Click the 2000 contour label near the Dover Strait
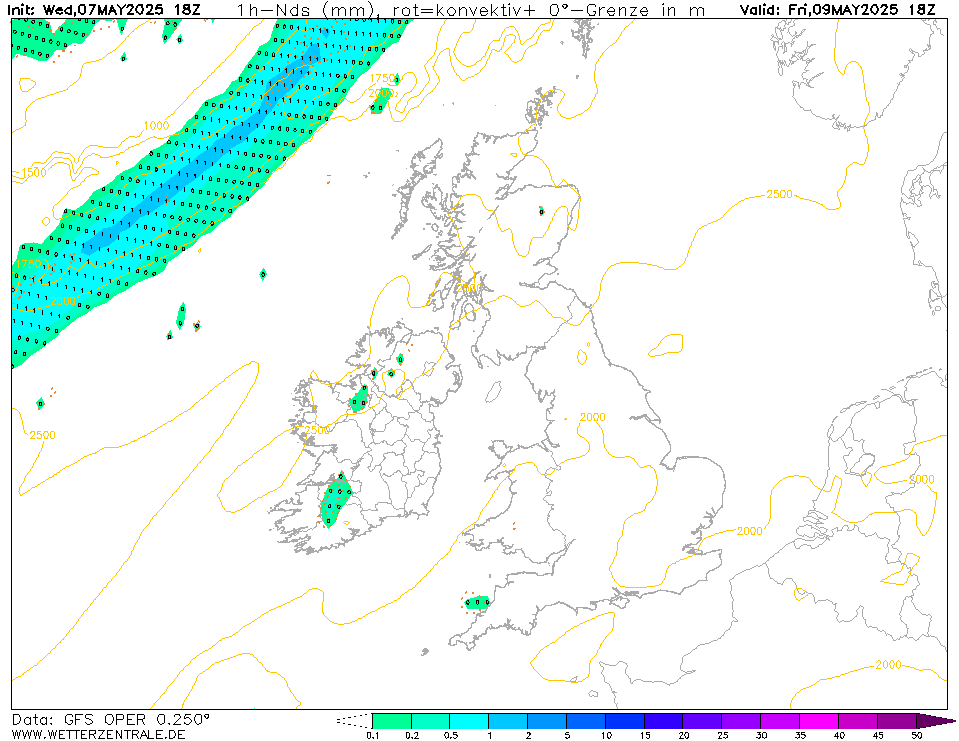This screenshot has width=959, height=741. [749, 531]
